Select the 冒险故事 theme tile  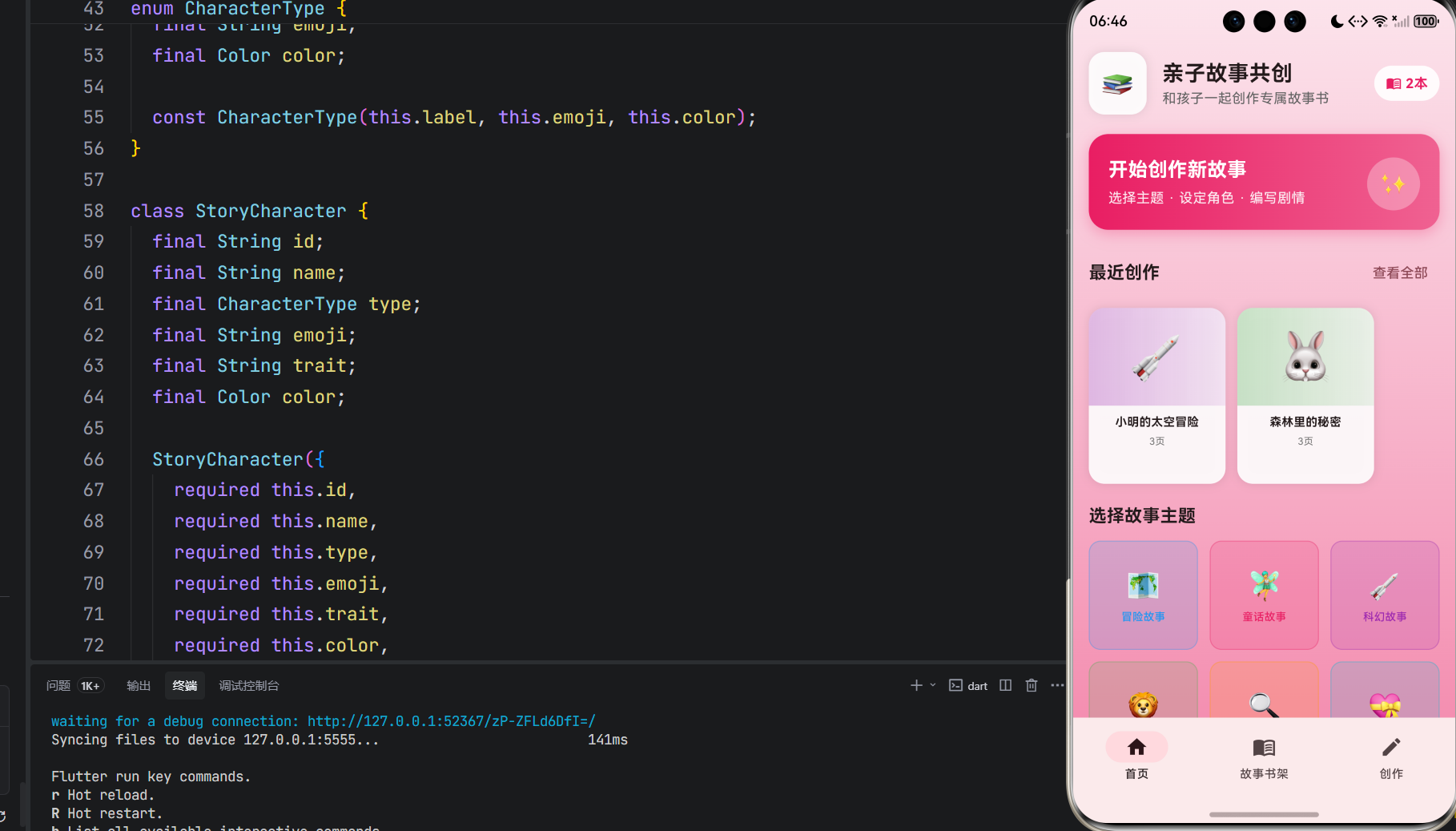point(1143,595)
